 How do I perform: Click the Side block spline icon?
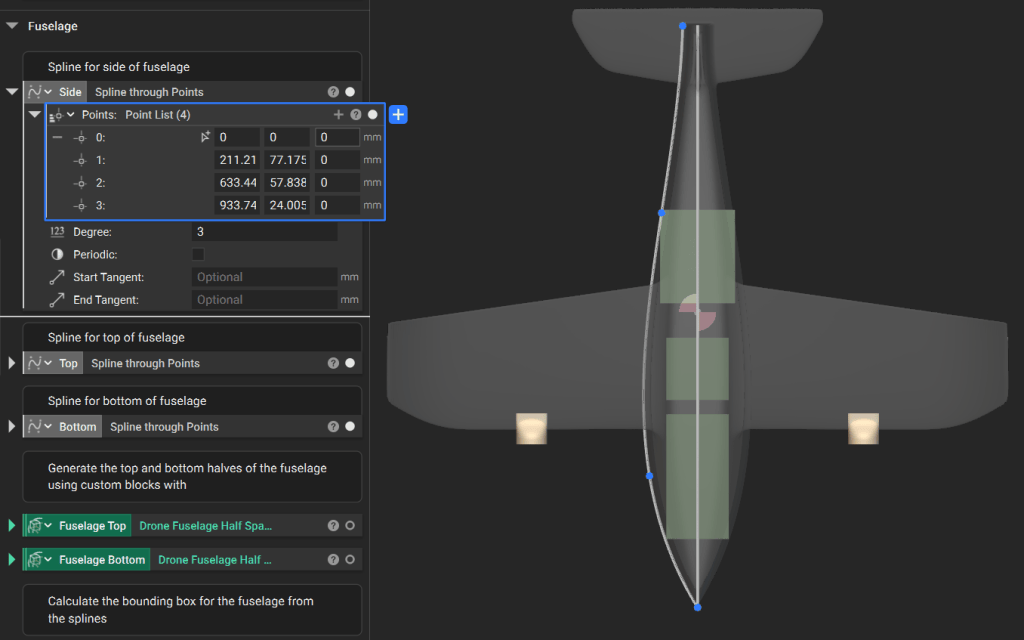pos(35,92)
